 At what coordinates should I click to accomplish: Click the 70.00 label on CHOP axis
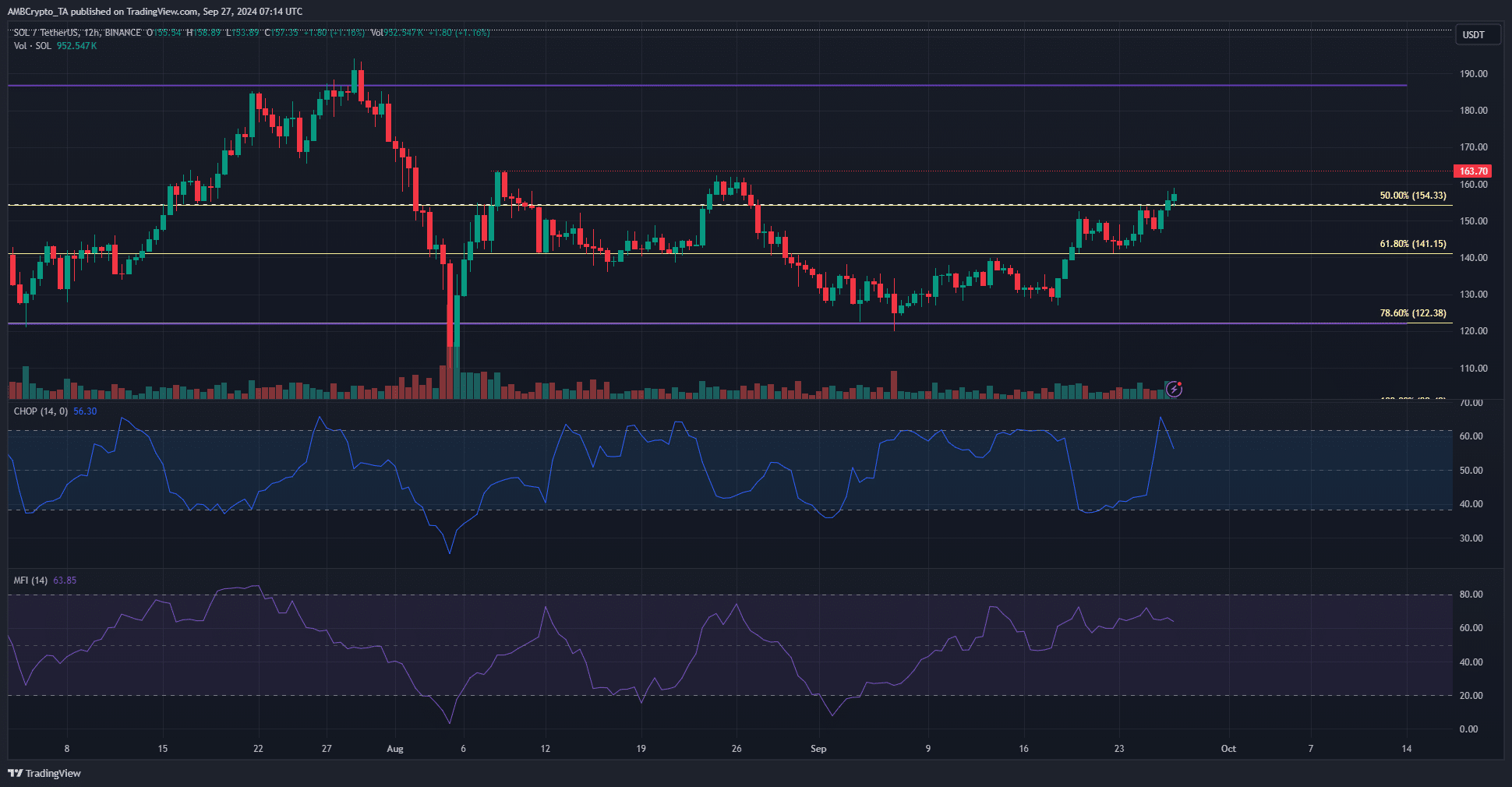point(1471,403)
